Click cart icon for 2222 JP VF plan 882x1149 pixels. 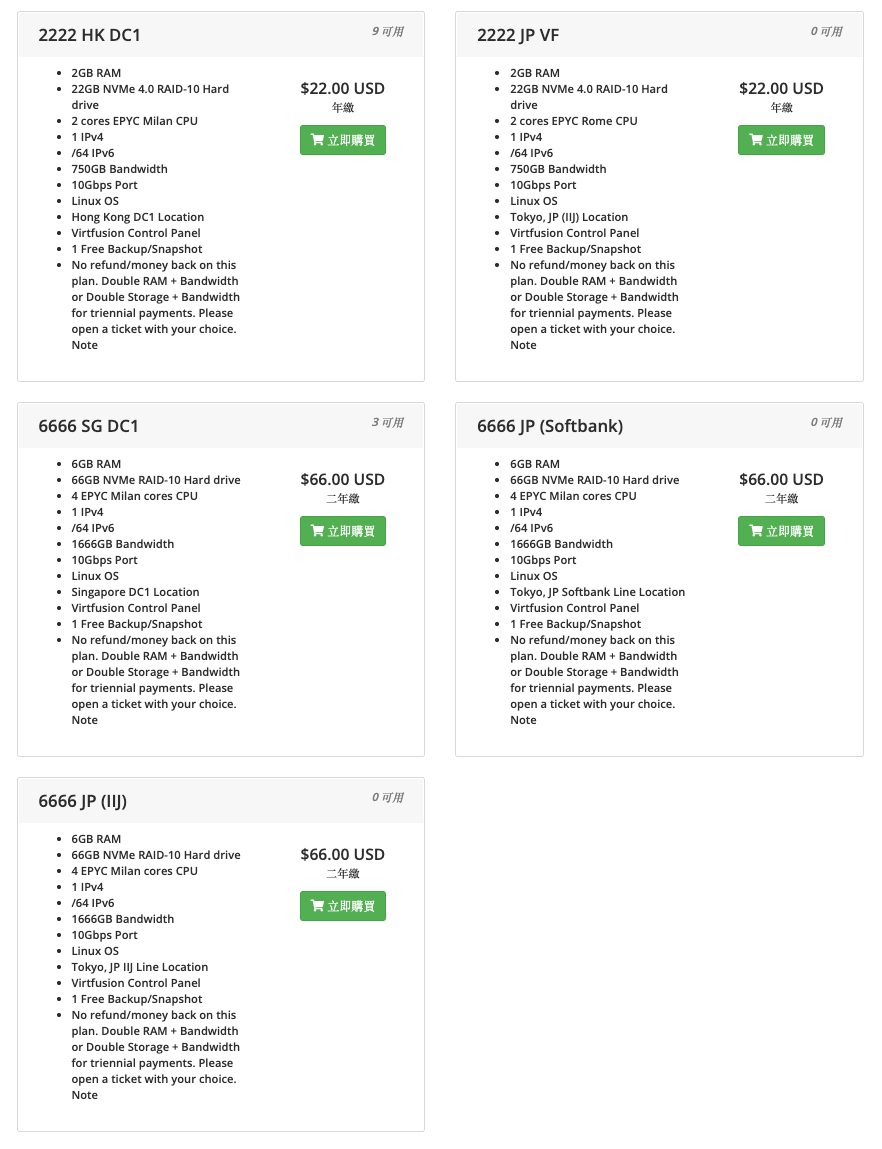point(755,141)
